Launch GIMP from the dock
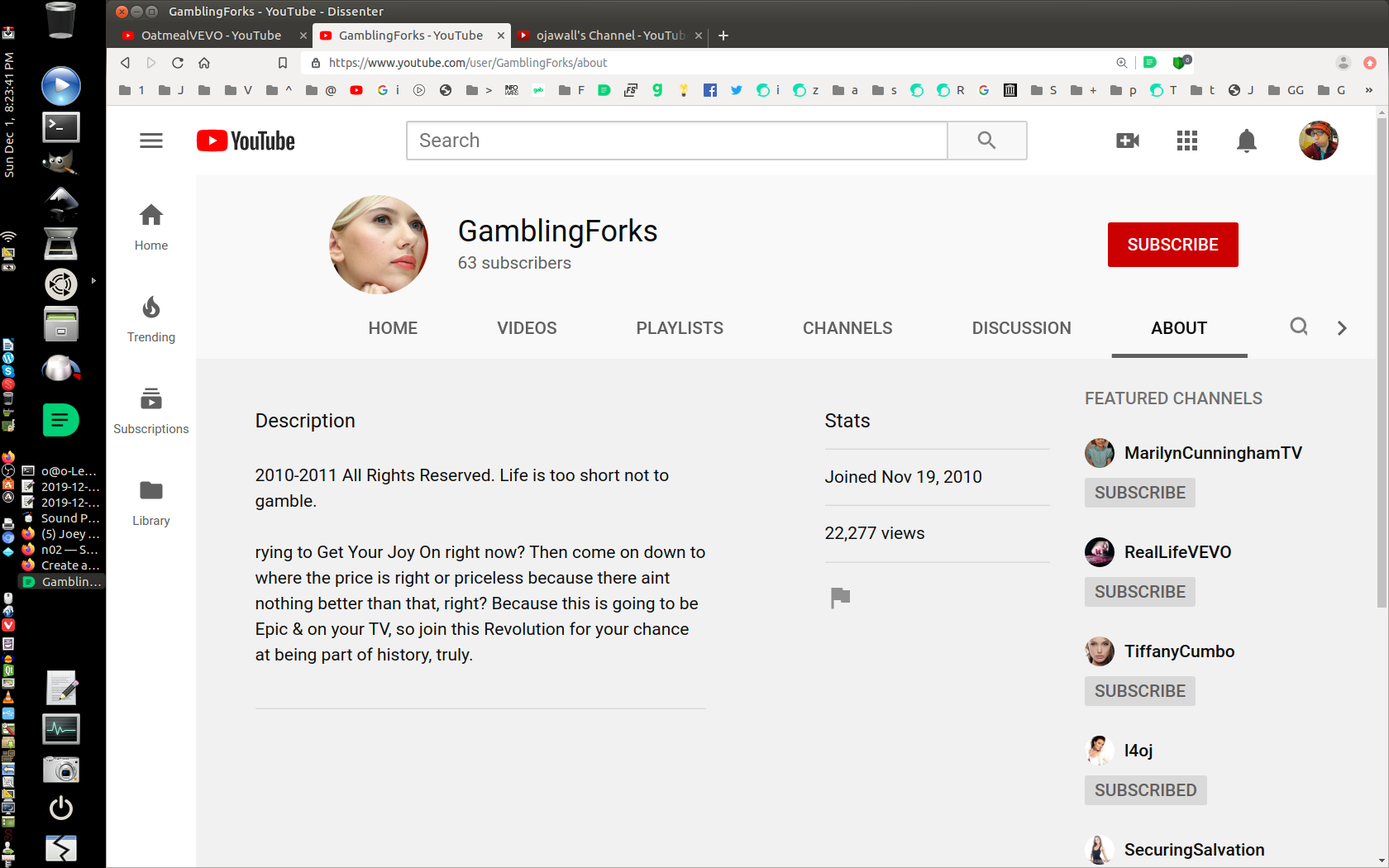This screenshot has width=1389, height=868. pos(61,163)
